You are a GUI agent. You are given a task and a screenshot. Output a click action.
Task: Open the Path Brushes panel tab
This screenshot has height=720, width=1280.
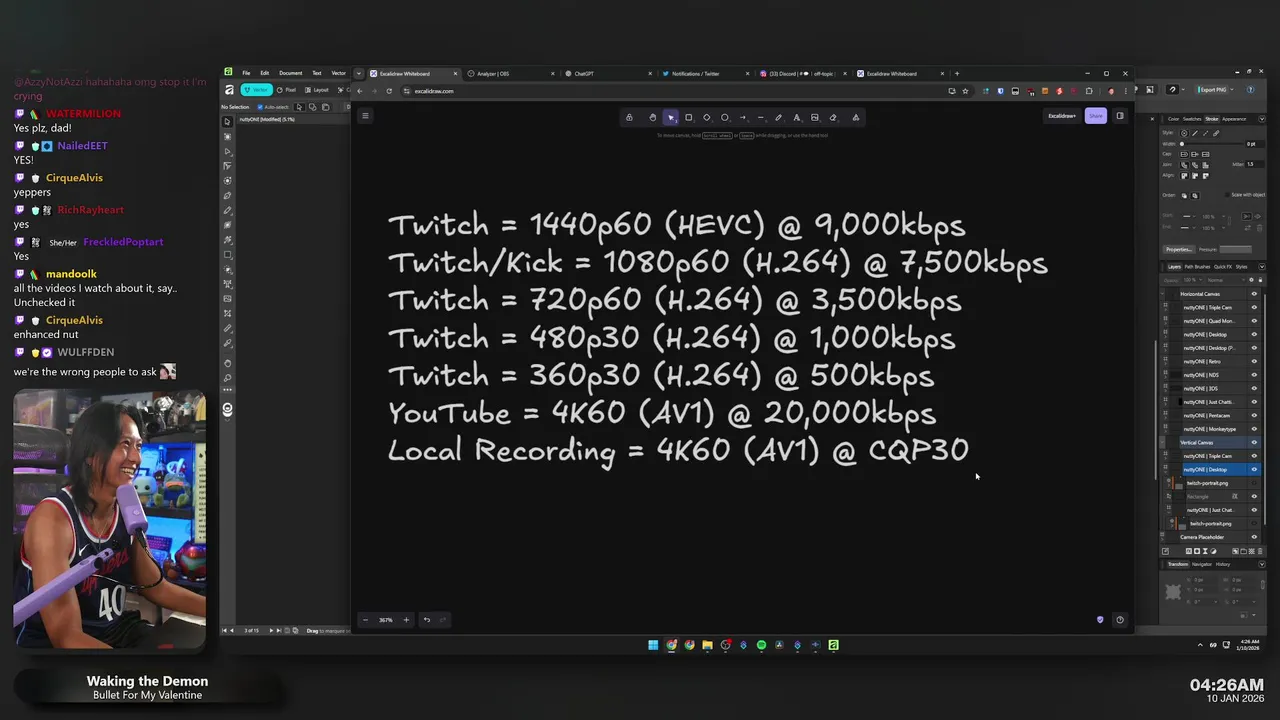1196,267
